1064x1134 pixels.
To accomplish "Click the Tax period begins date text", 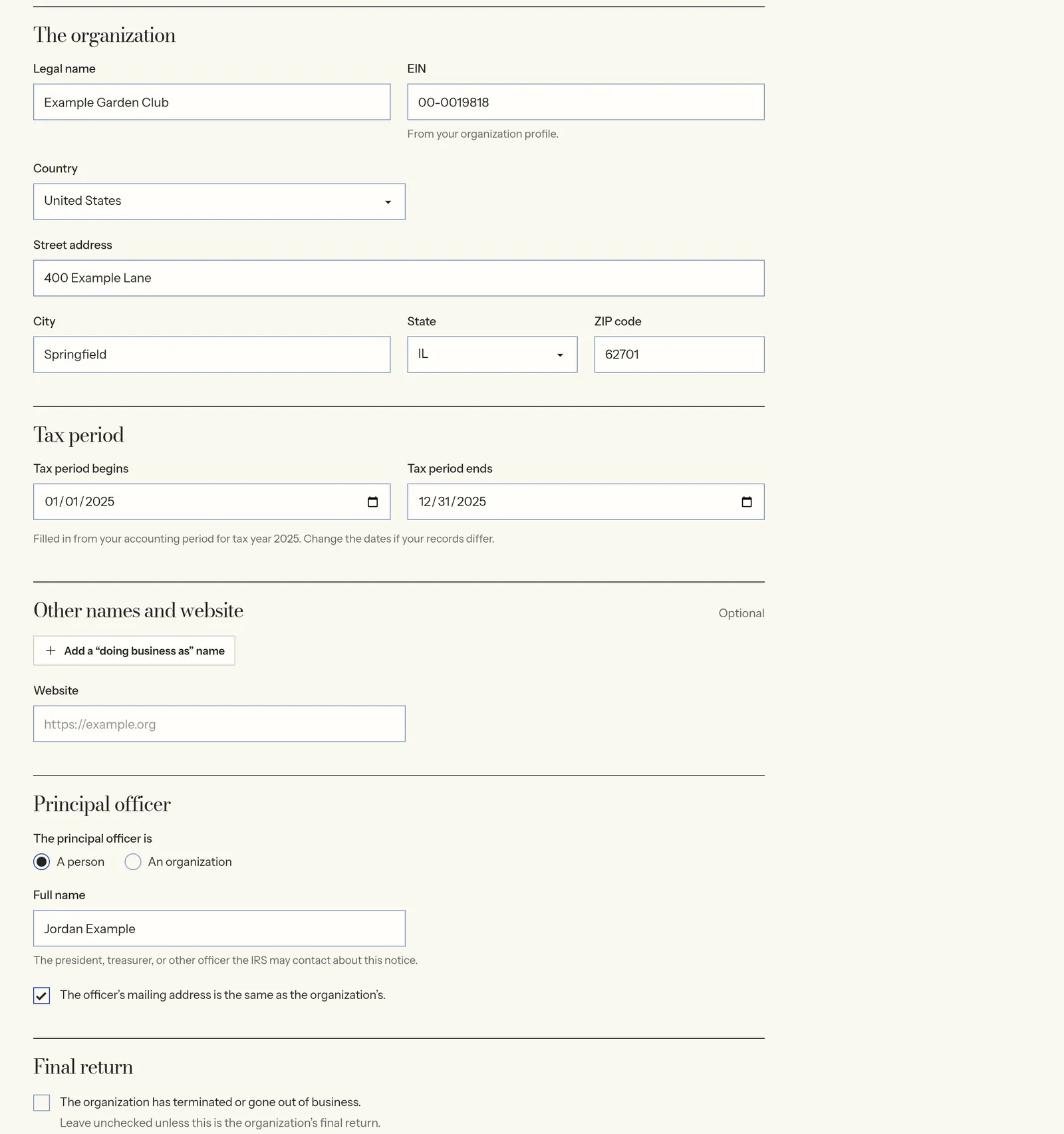I will tap(80, 501).
